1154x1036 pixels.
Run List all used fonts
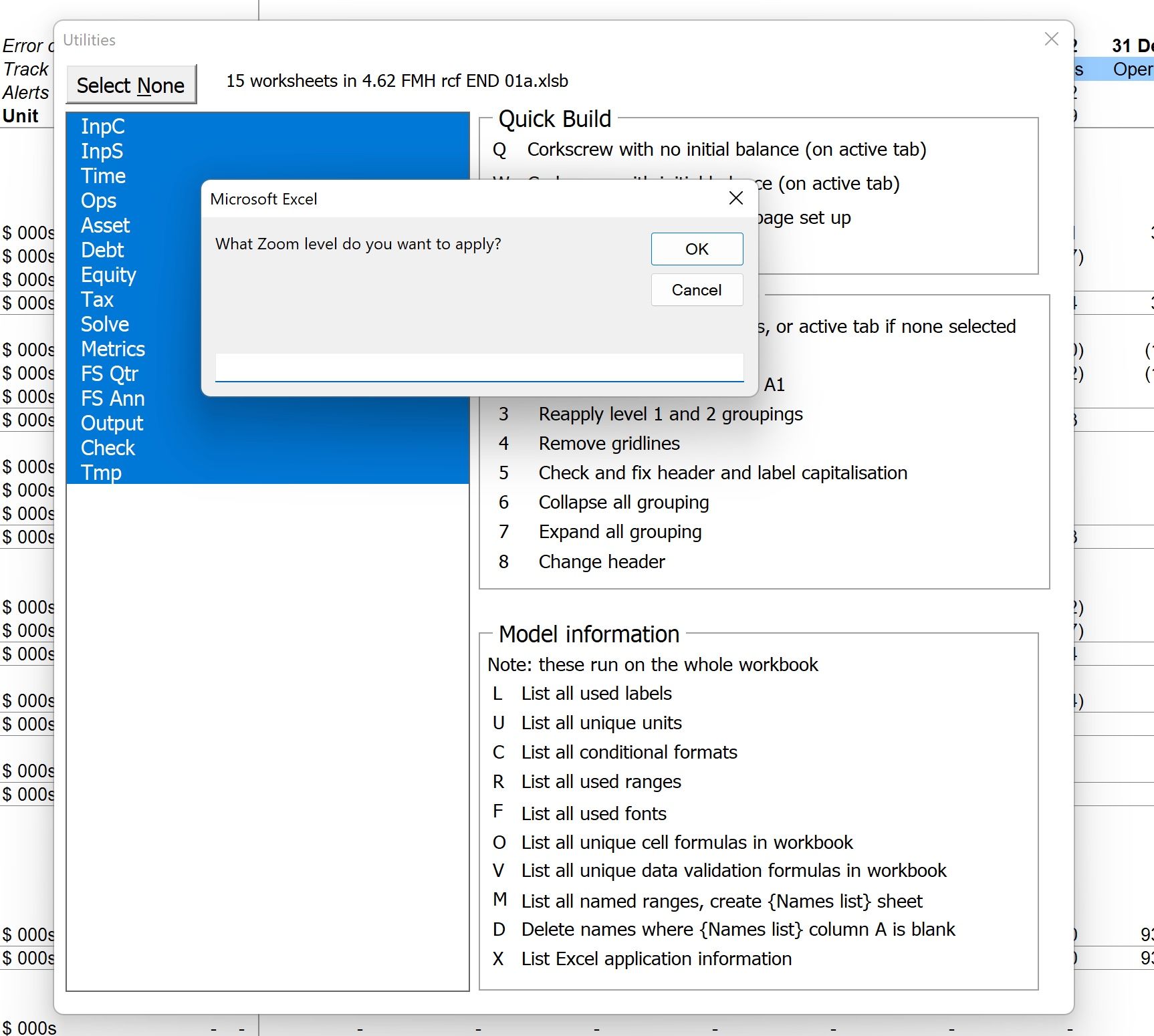(x=594, y=813)
